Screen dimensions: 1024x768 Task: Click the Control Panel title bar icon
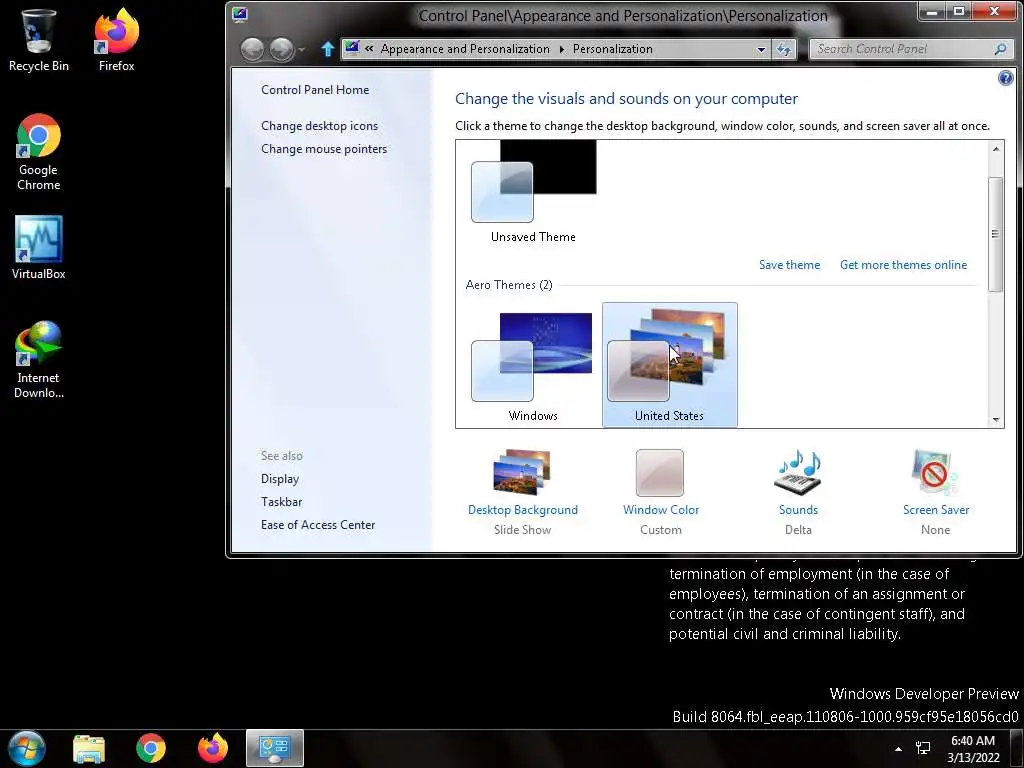point(240,14)
